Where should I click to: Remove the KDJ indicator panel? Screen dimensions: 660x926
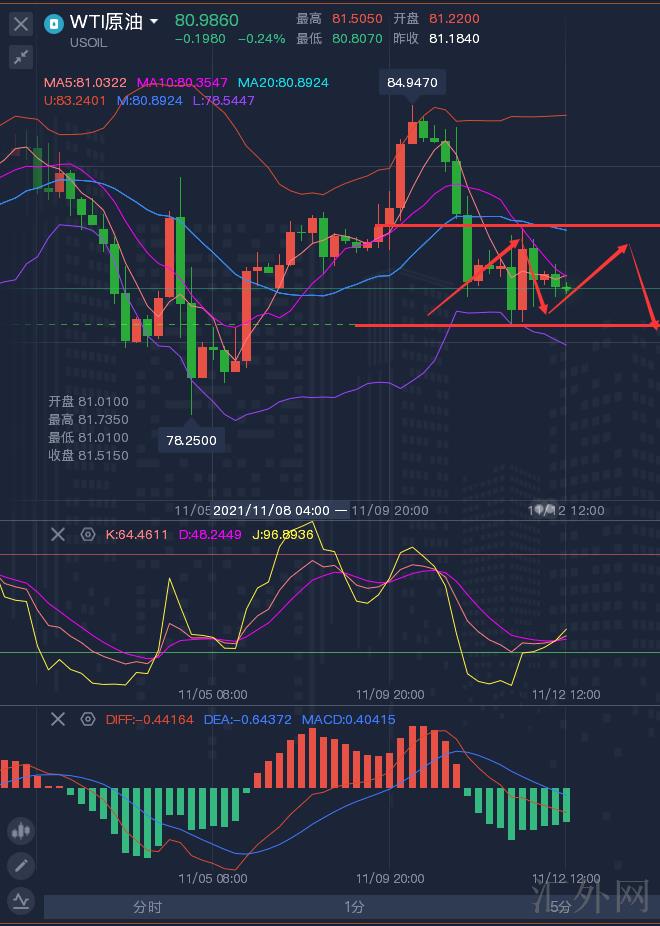coord(58,535)
